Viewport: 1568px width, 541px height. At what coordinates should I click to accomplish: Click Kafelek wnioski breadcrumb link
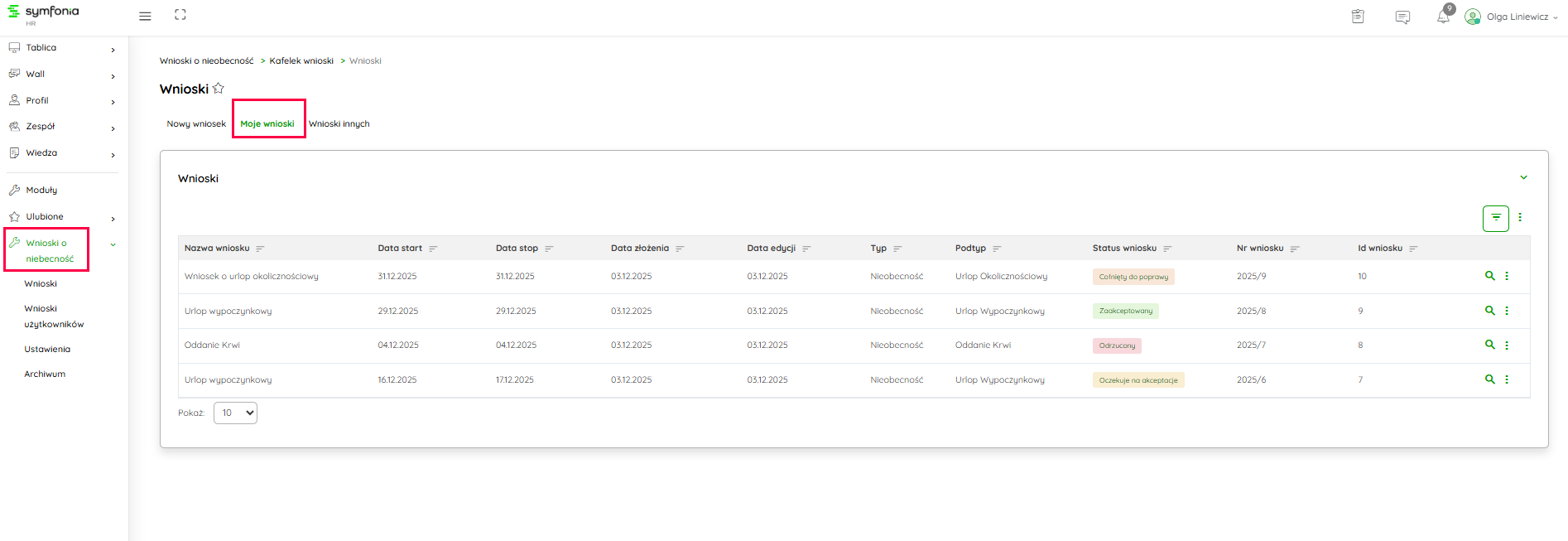(301, 61)
